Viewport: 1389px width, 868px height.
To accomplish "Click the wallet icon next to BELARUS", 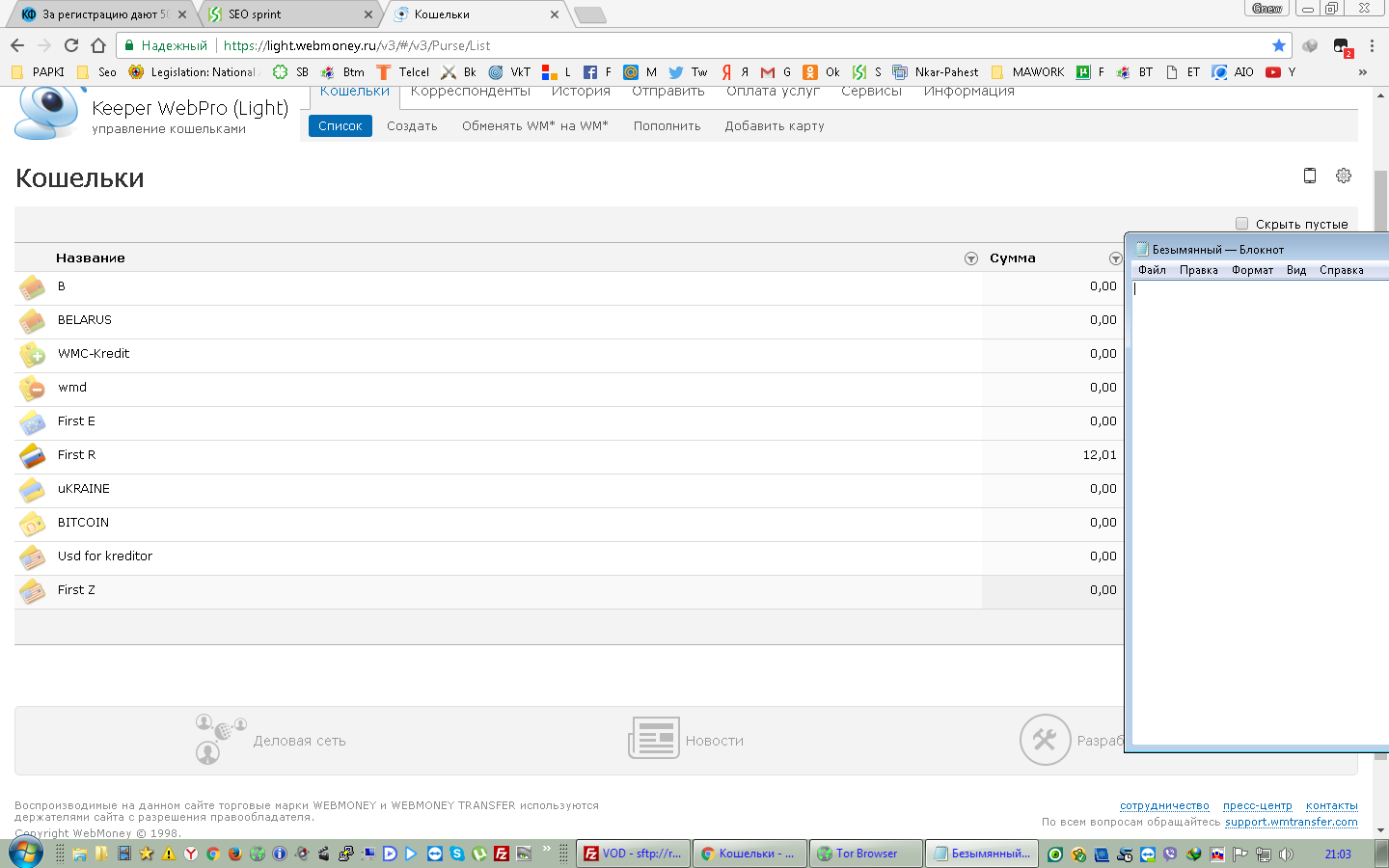I will (32, 320).
